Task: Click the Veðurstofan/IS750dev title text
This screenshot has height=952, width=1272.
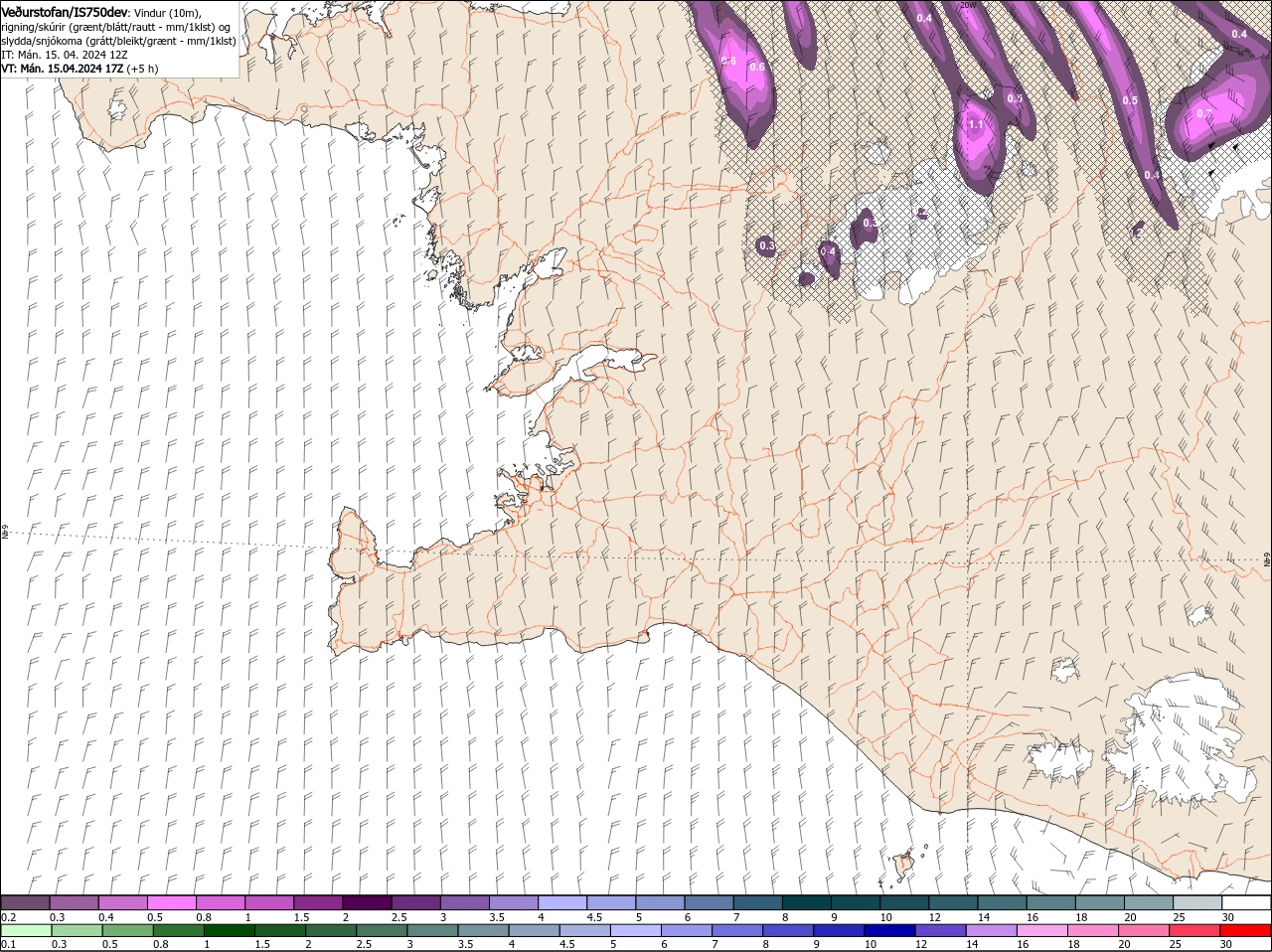Action: [x=65, y=12]
